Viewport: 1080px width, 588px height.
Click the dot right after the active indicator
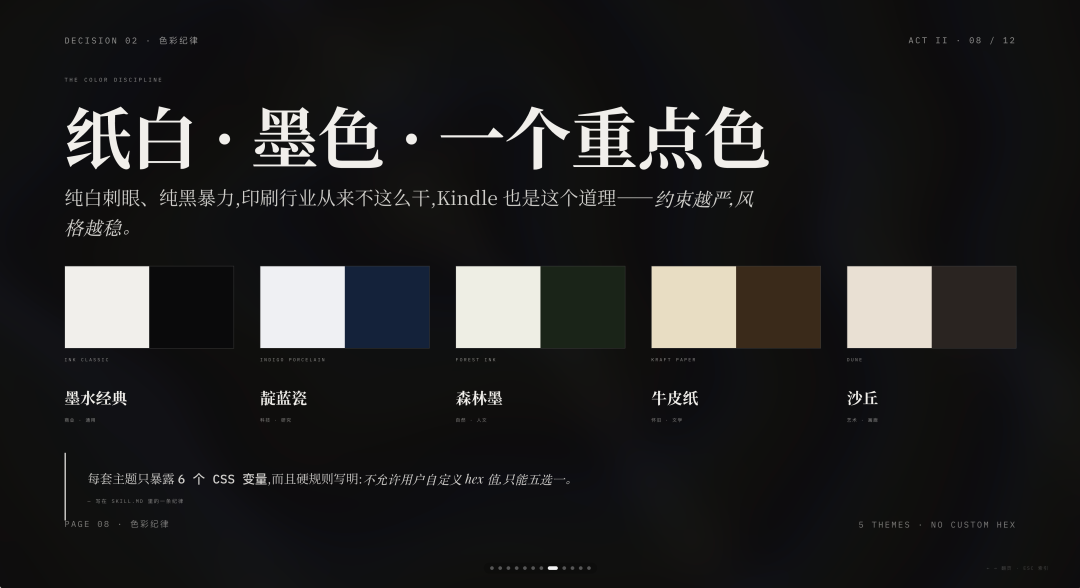coord(564,568)
